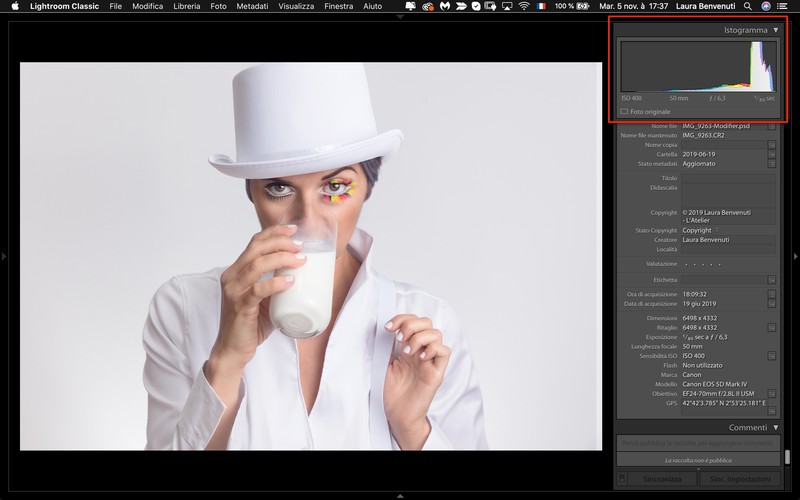Click the icon beside the Cartella row
This screenshot has width=800, height=500.
[x=772, y=154]
